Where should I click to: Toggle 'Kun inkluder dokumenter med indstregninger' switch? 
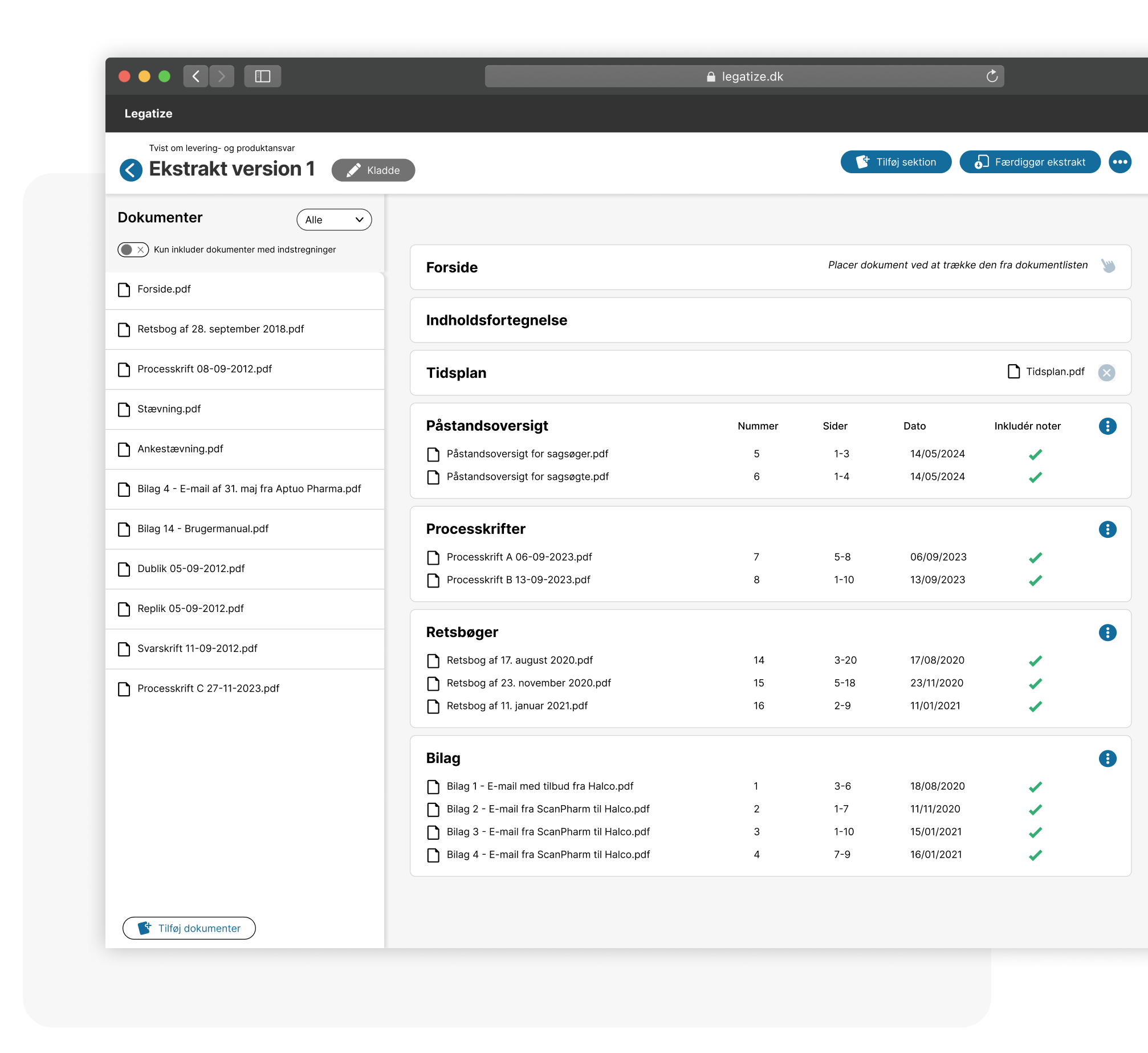[133, 250]
